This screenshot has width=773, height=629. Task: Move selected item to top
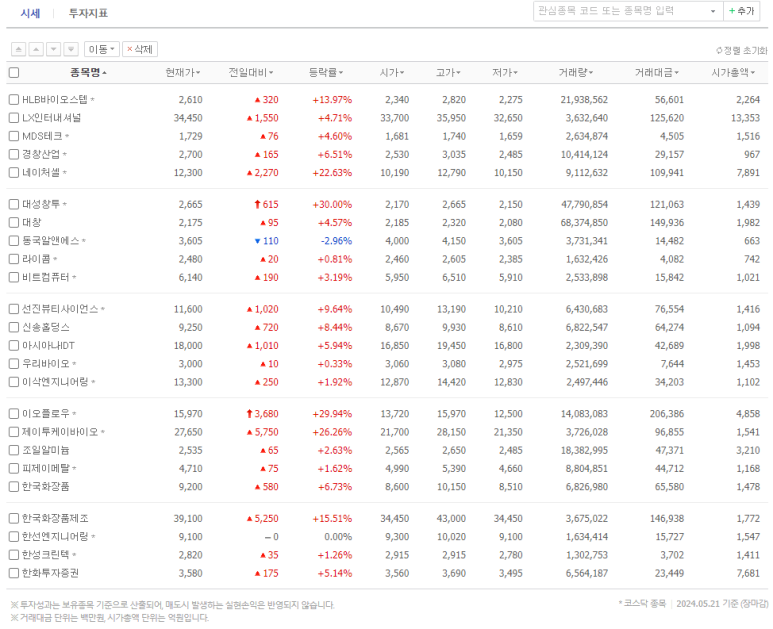[x=18, y=49]
